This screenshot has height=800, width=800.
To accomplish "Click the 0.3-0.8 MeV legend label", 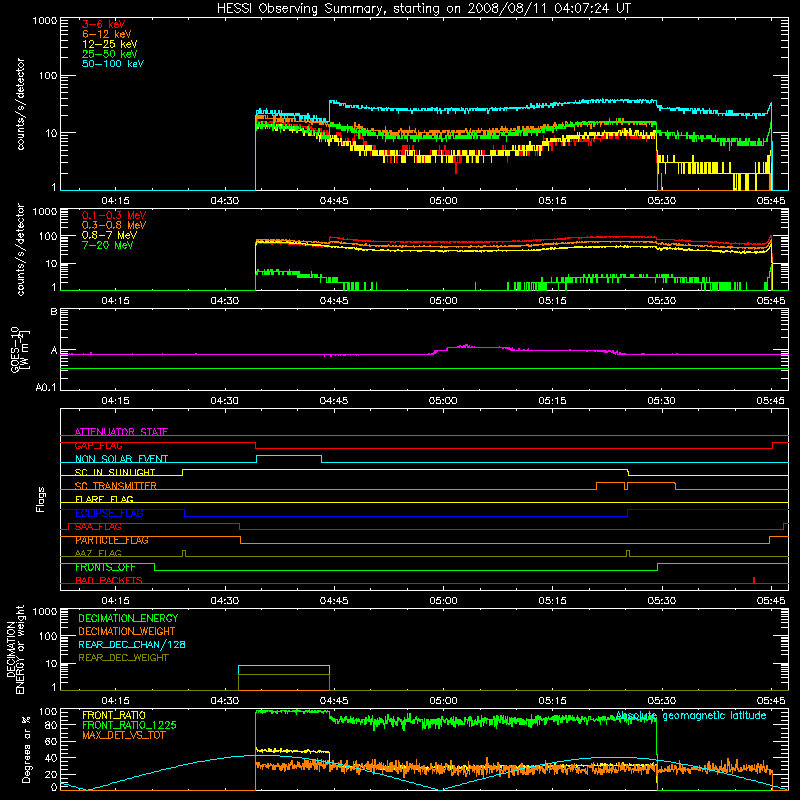I will click(114, 225).
